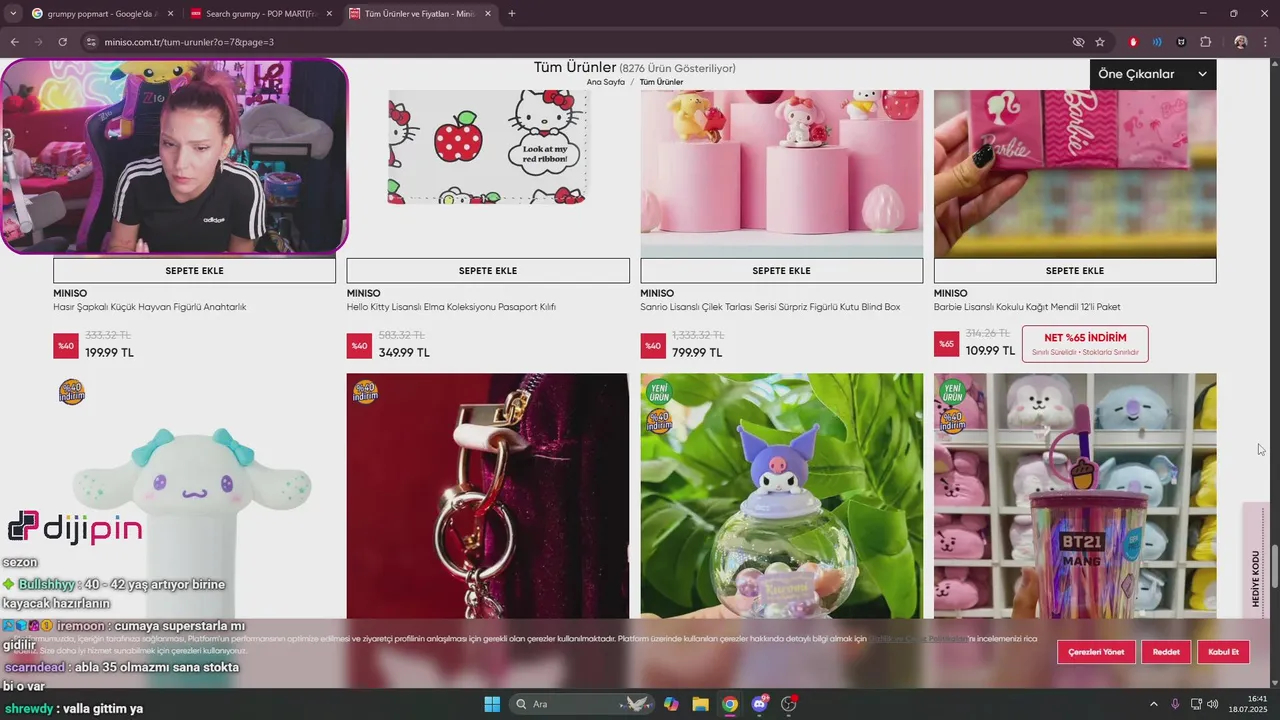Open the tab search dropdown arrow

[13, 14]
